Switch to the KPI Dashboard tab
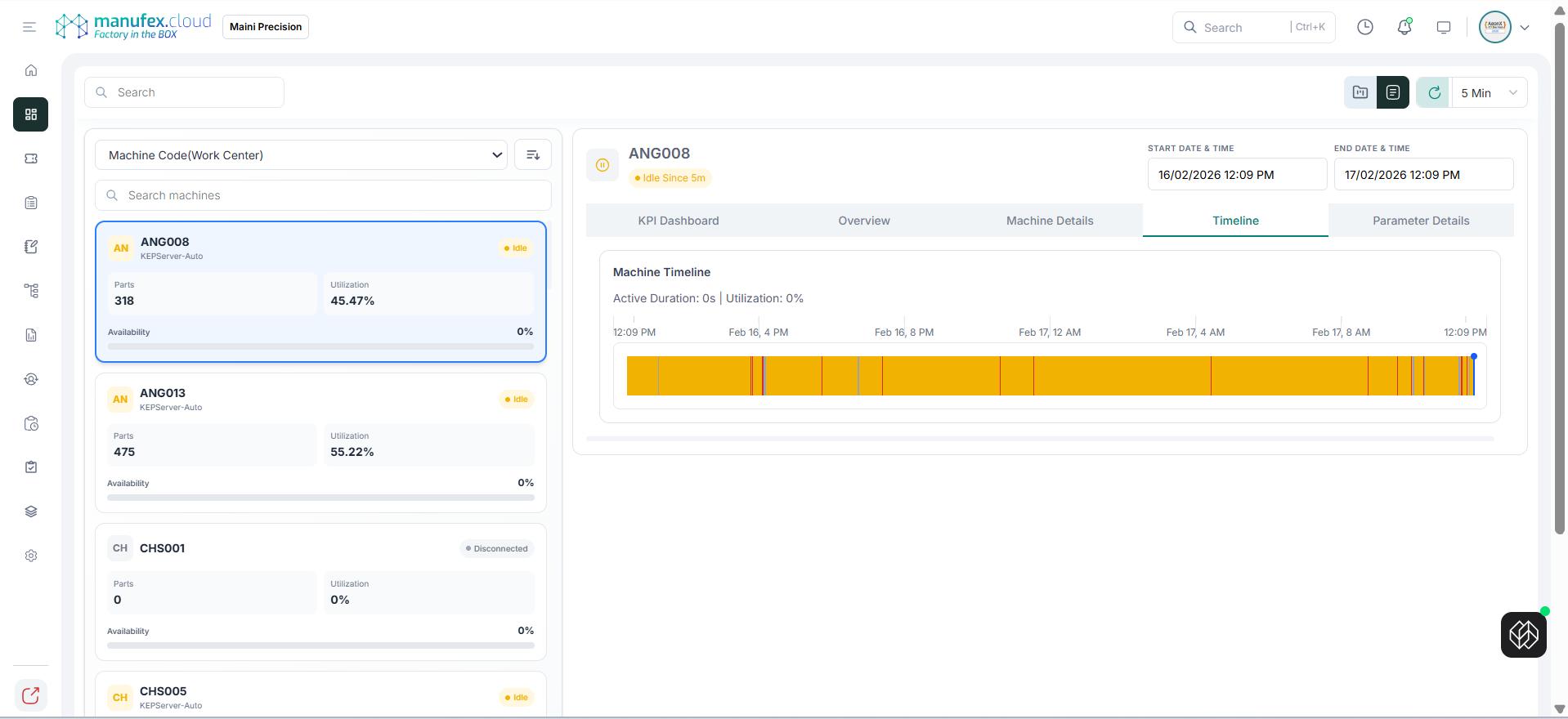 click(679, 221)
